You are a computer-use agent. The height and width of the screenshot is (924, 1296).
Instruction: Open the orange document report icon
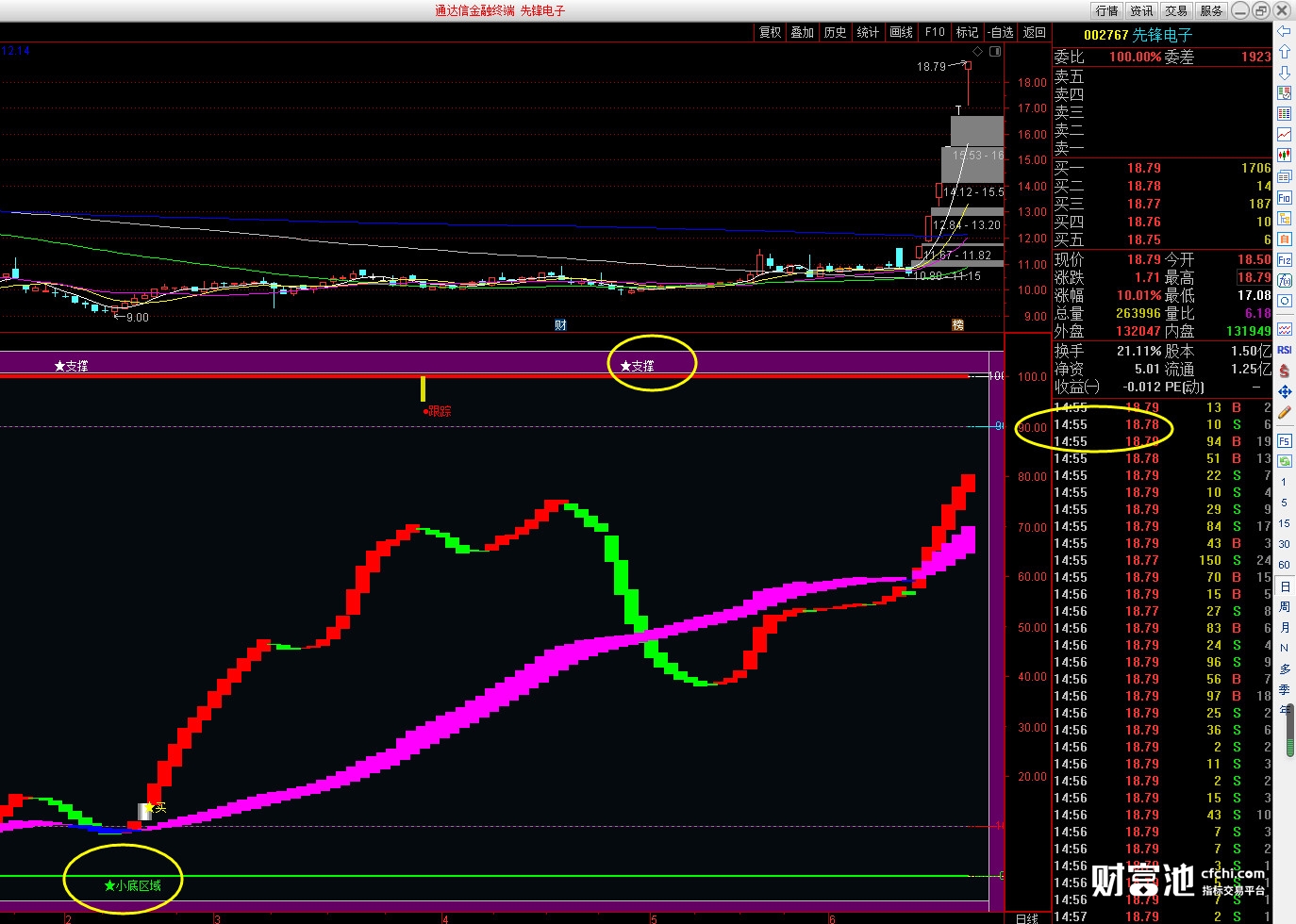[1284, 239]
